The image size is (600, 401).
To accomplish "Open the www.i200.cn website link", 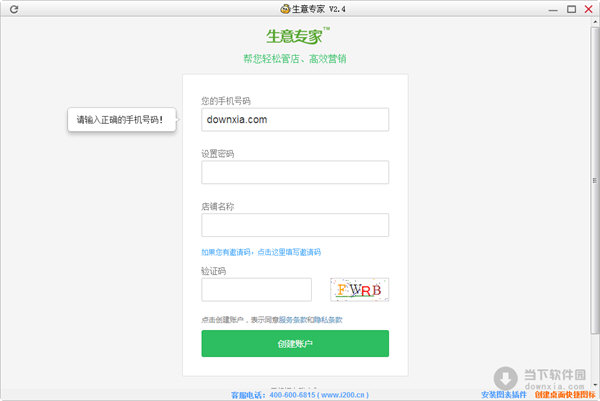I will (x=344, y=395).
